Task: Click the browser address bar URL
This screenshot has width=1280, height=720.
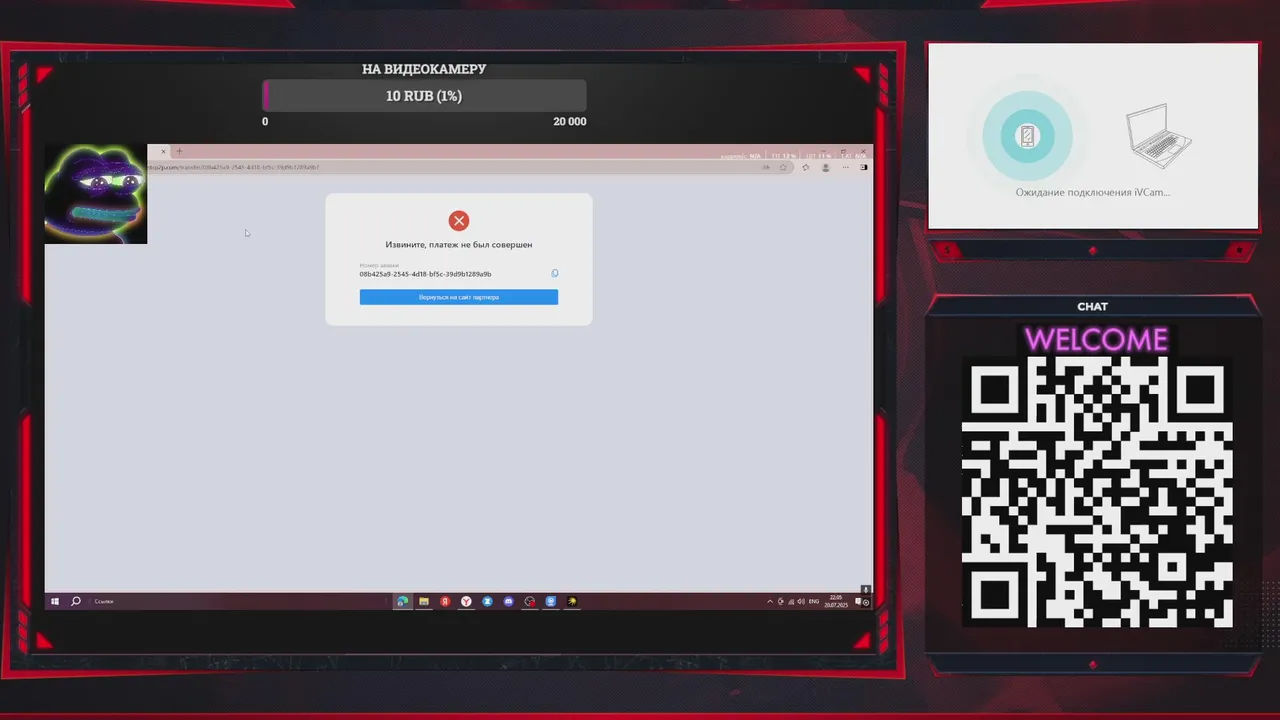Action: 234,167
